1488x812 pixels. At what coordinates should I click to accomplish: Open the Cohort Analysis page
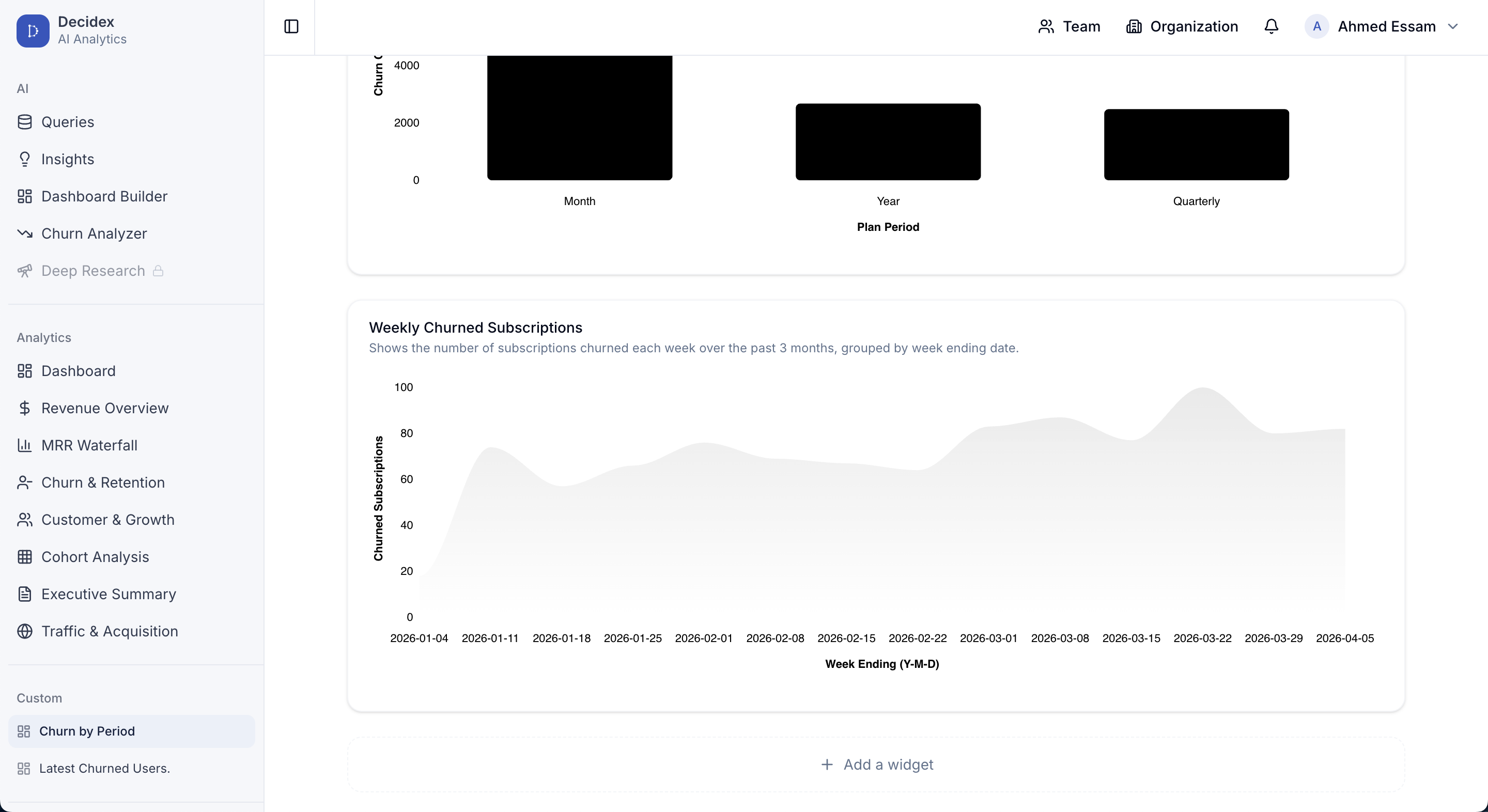(95, 557)
